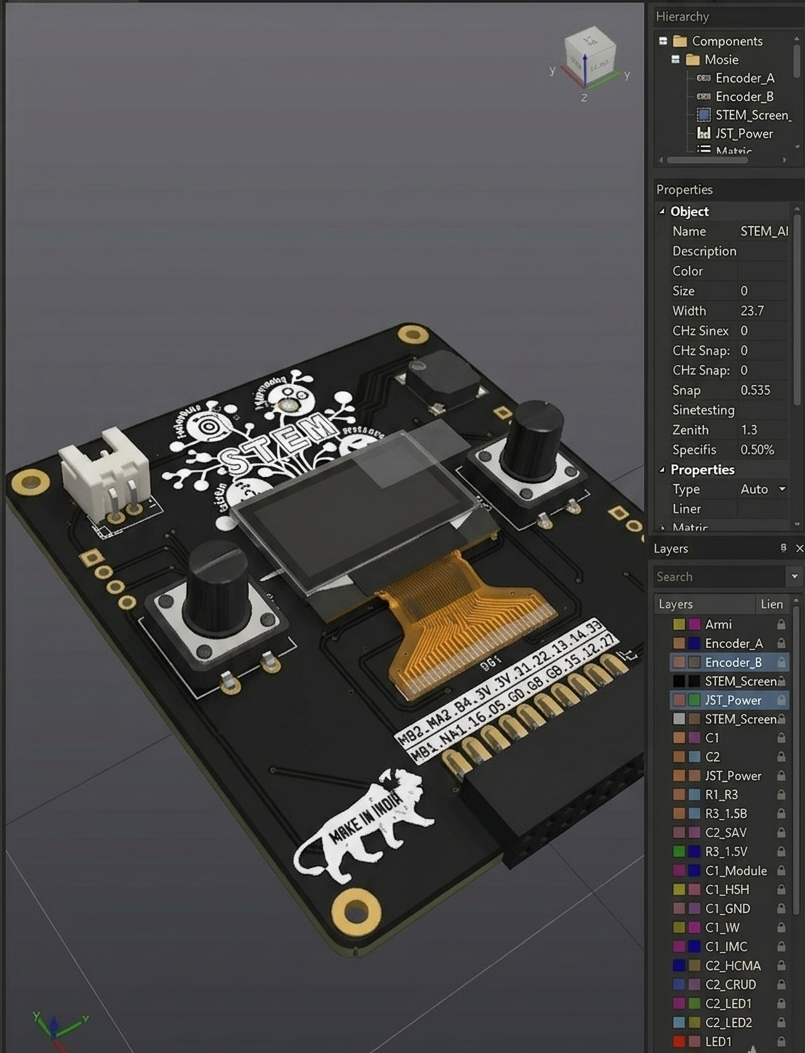Toggle lock on R3_1.5B layer
This screenshot has height=1053, width=805.
[781, 813]
